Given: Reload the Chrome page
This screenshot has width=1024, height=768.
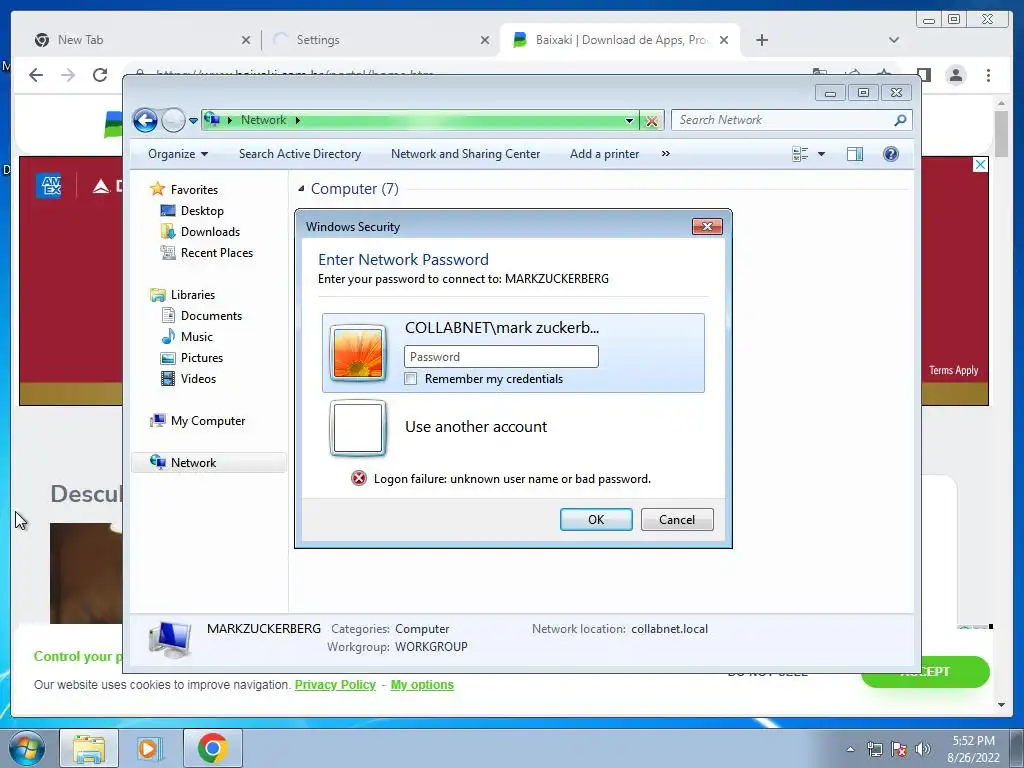Looking at the screenshot, I should point(100,75).
